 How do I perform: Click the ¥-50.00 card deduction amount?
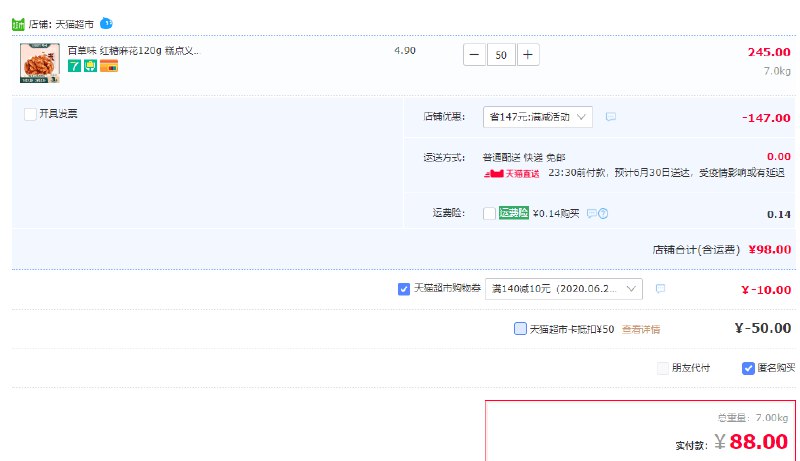(763, 328)
